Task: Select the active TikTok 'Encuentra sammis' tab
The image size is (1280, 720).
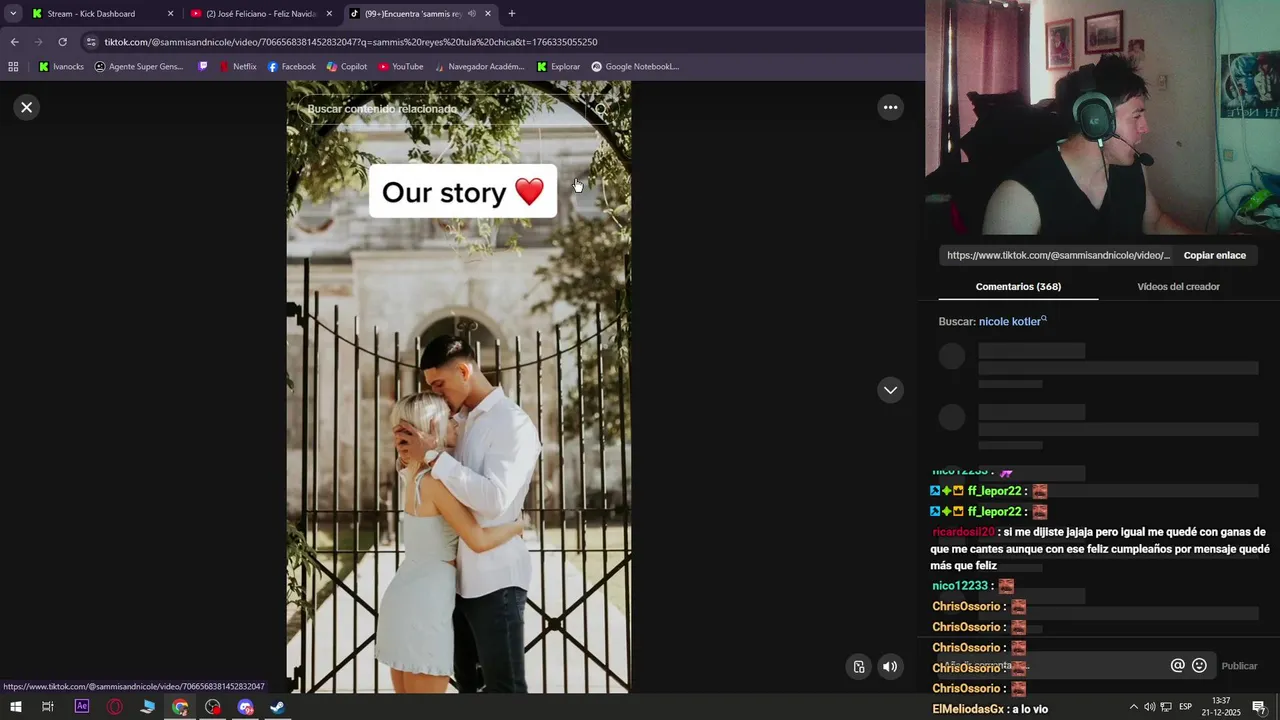Action: [412, 14]
